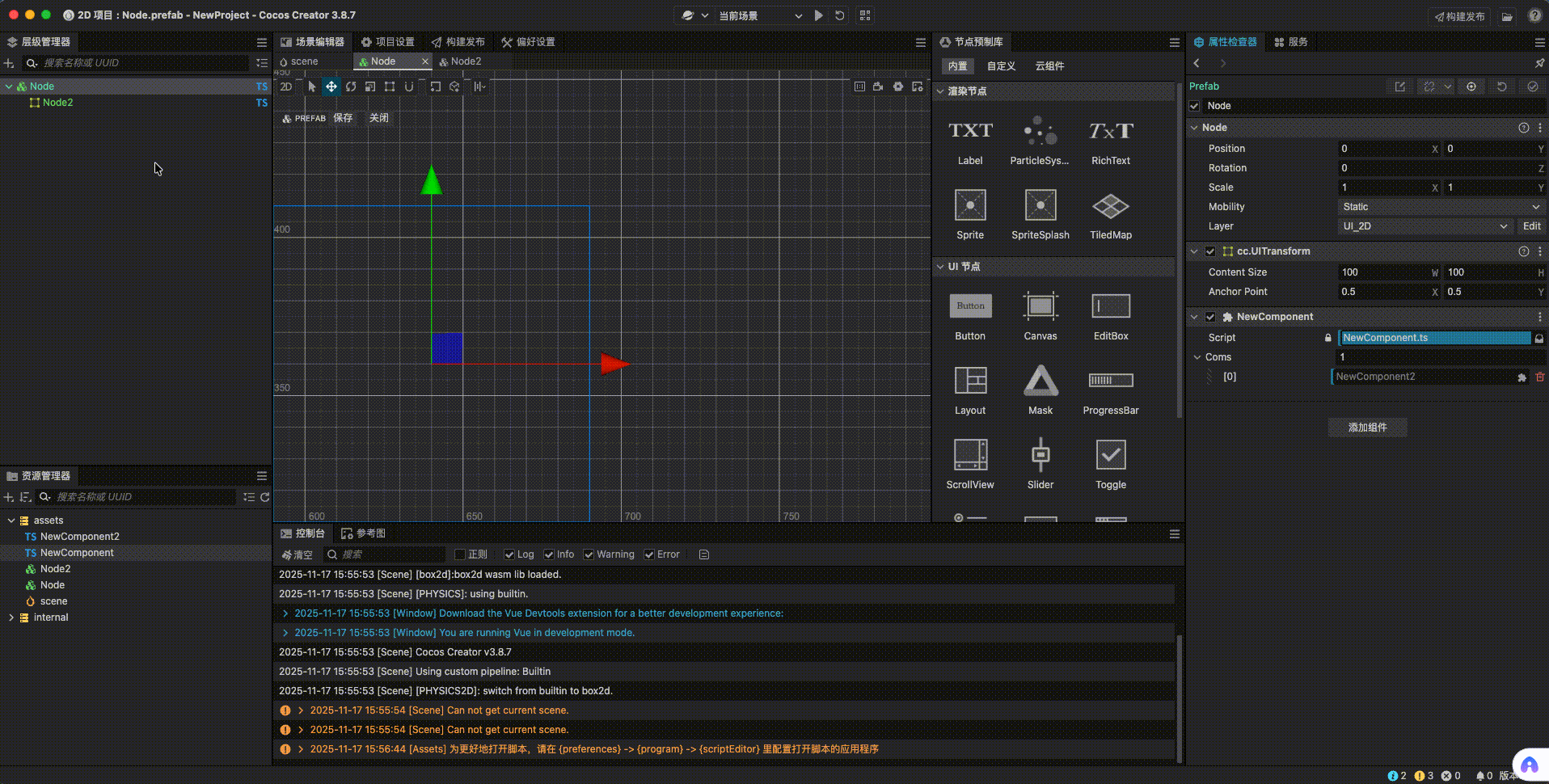The width and height of the screenshot is (1549, 784).
Task: Add a ParticleSystem node from the library
Action: click(x=1040, y=142)
